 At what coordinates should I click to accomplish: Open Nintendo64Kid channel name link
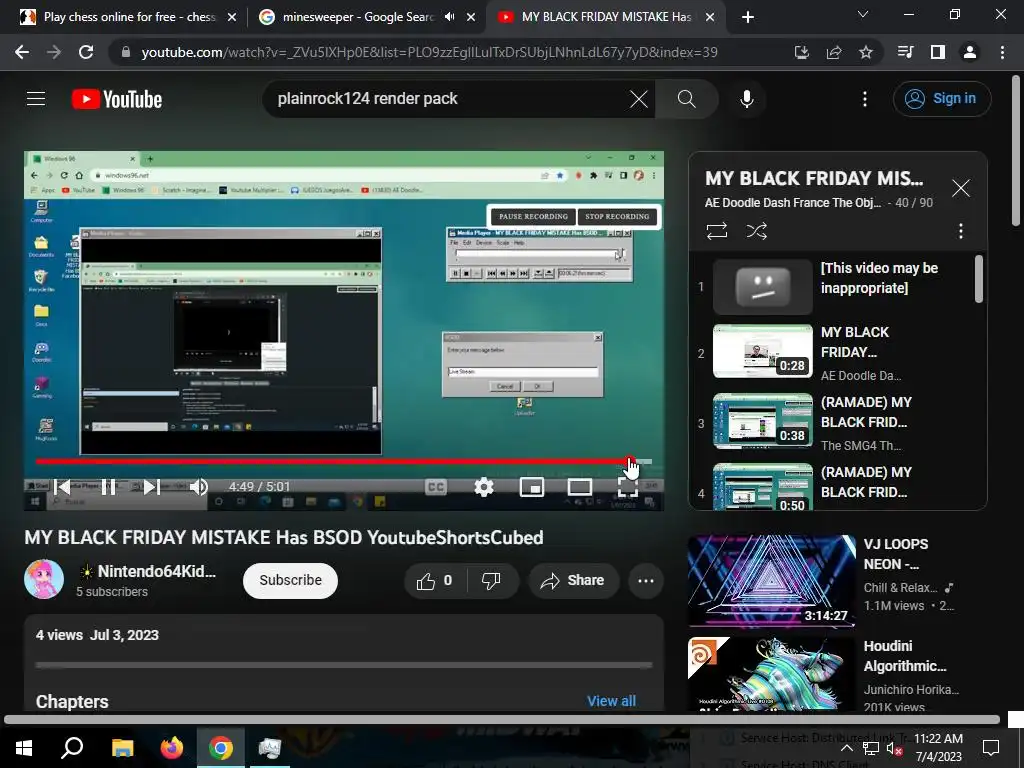[157, 571]
